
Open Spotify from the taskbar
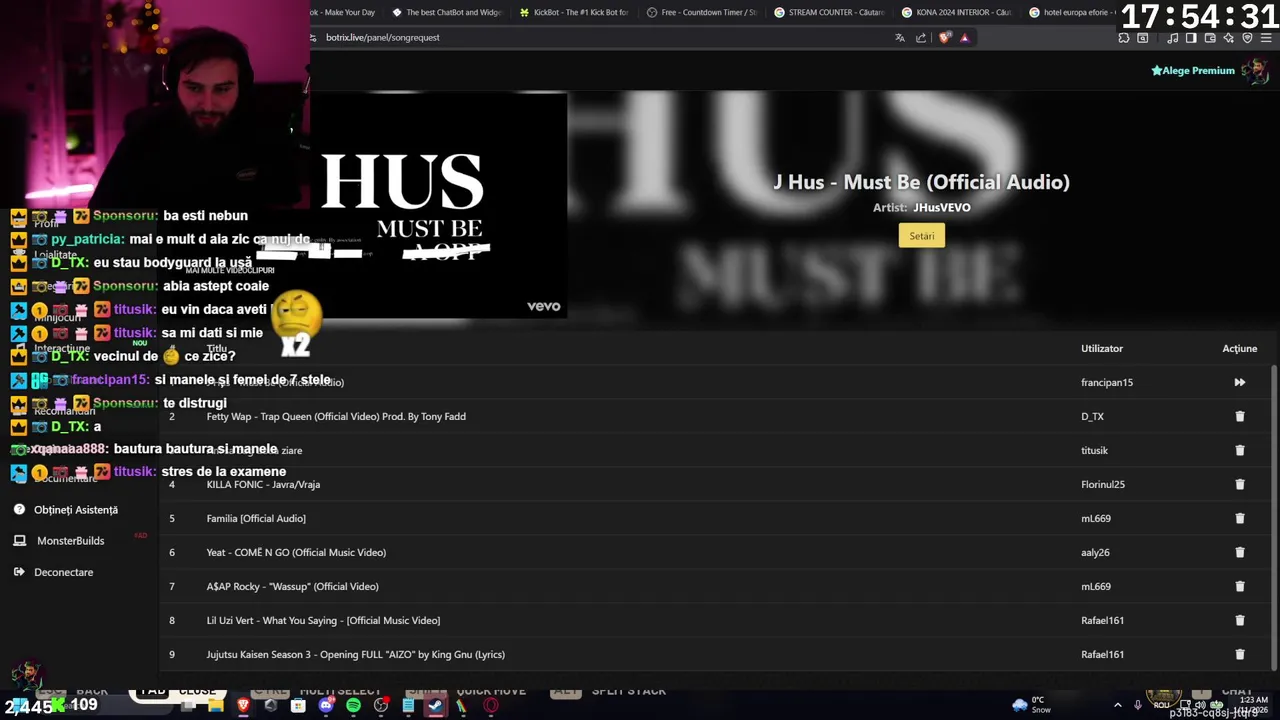tap(353, 705)
